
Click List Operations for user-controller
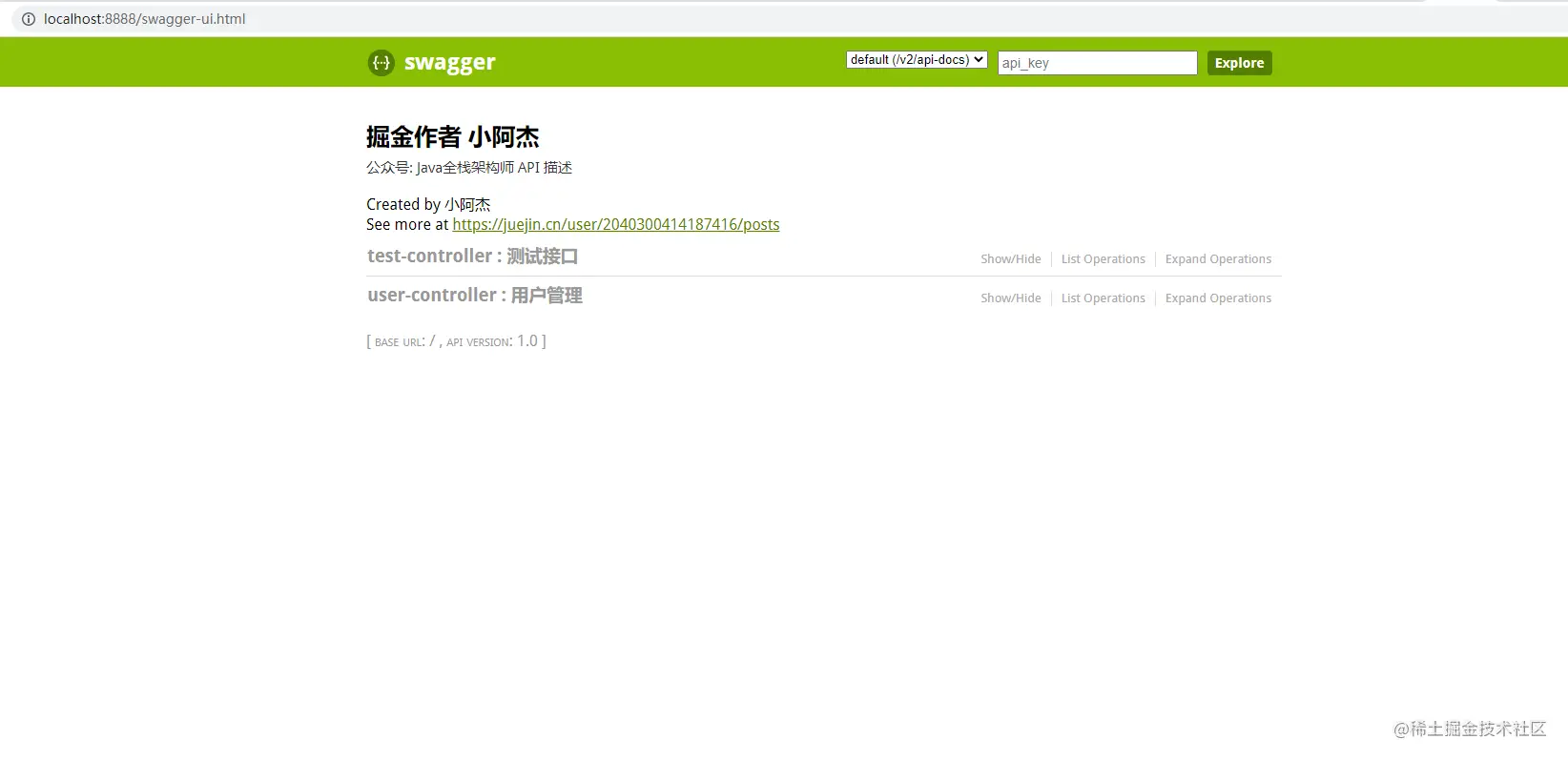pyautogui.click(x=1103, y=298)
